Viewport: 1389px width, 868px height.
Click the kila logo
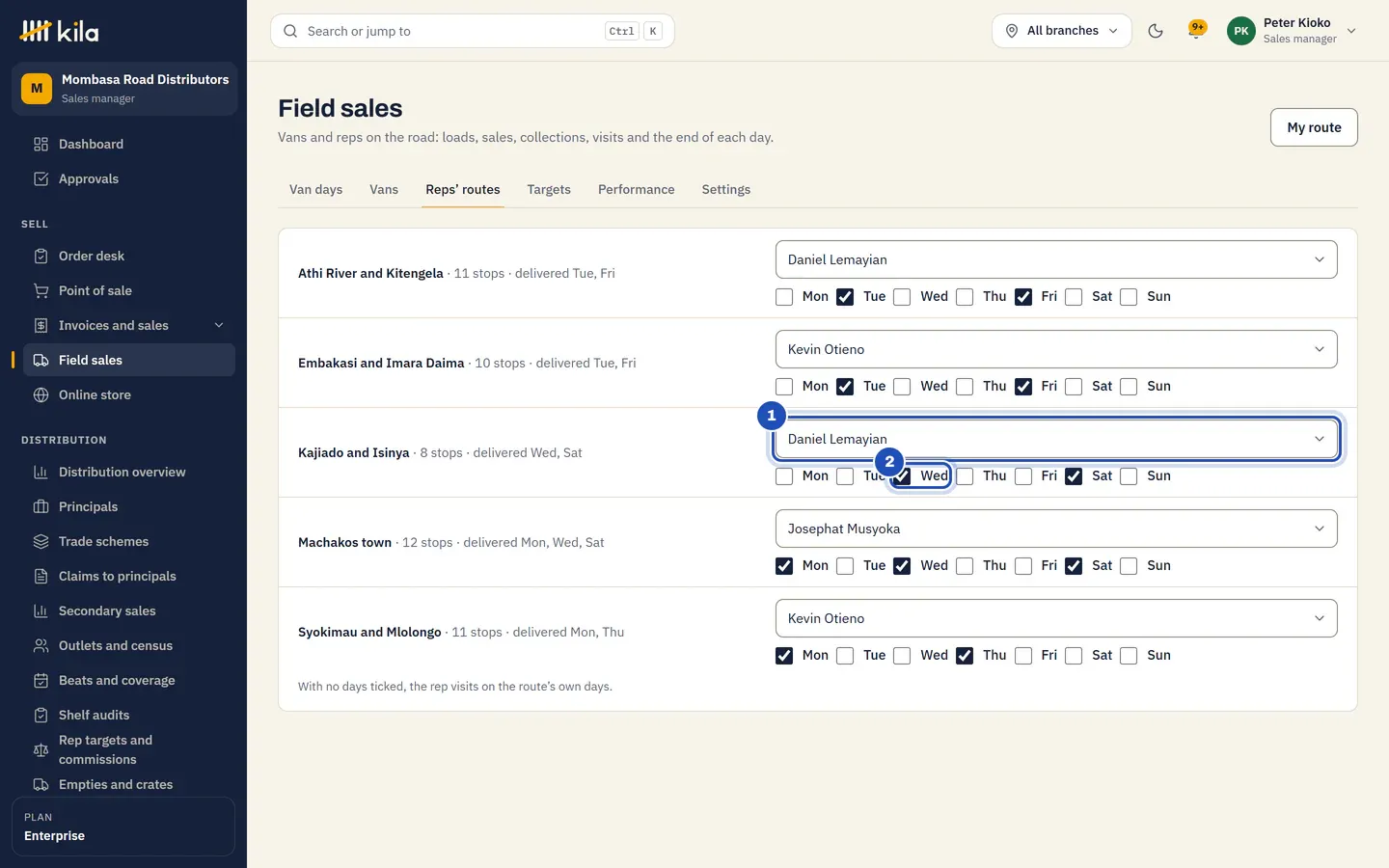59,31
